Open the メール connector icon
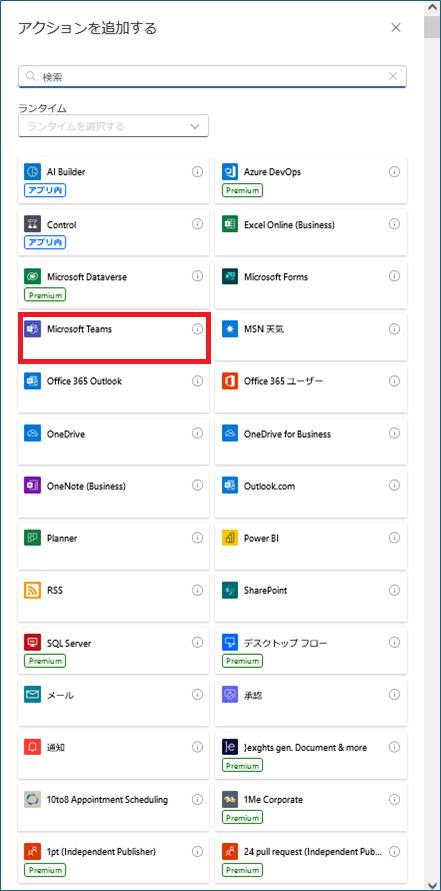 pos(32,695)
